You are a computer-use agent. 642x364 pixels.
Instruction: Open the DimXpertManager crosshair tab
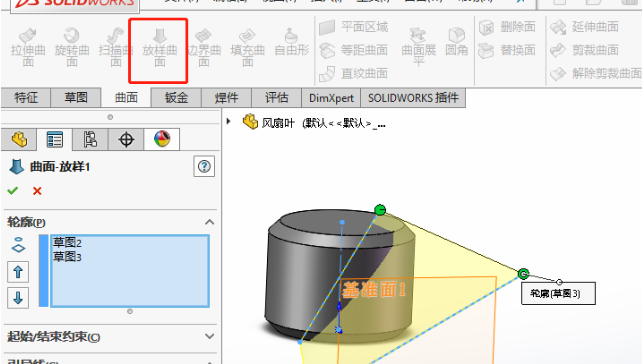click(126, 140)
